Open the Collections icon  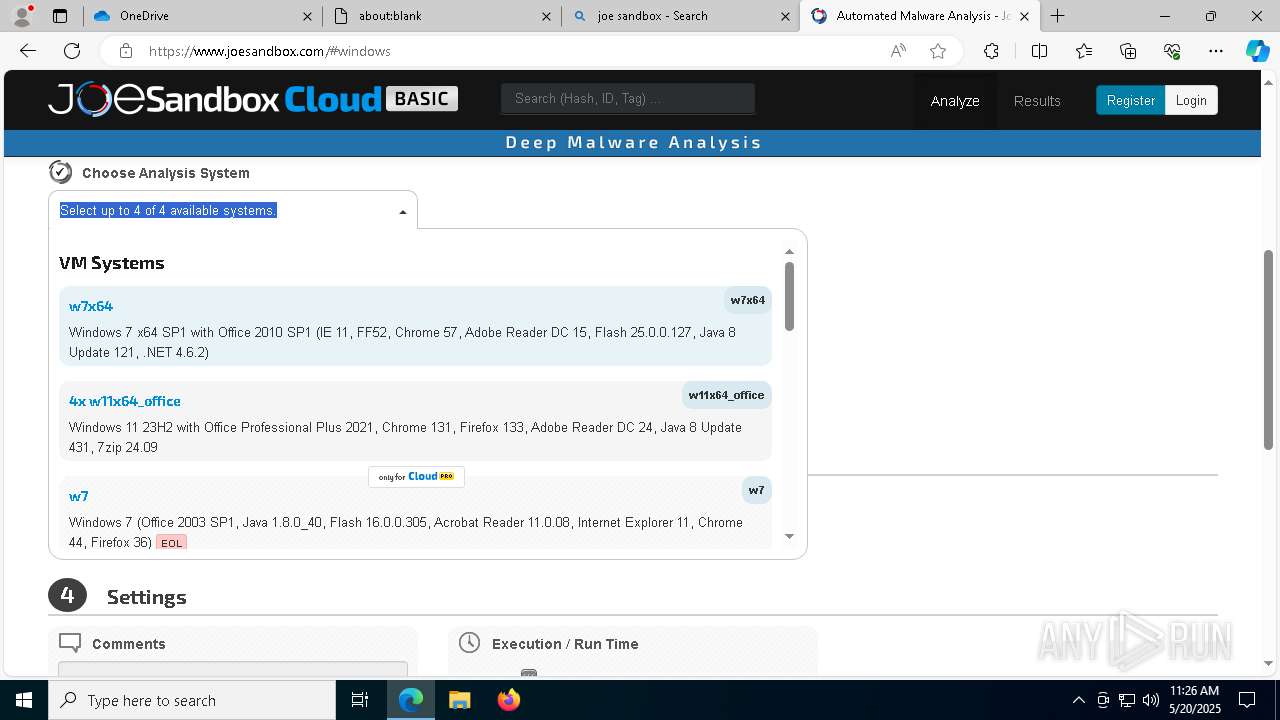[1128, 51]
